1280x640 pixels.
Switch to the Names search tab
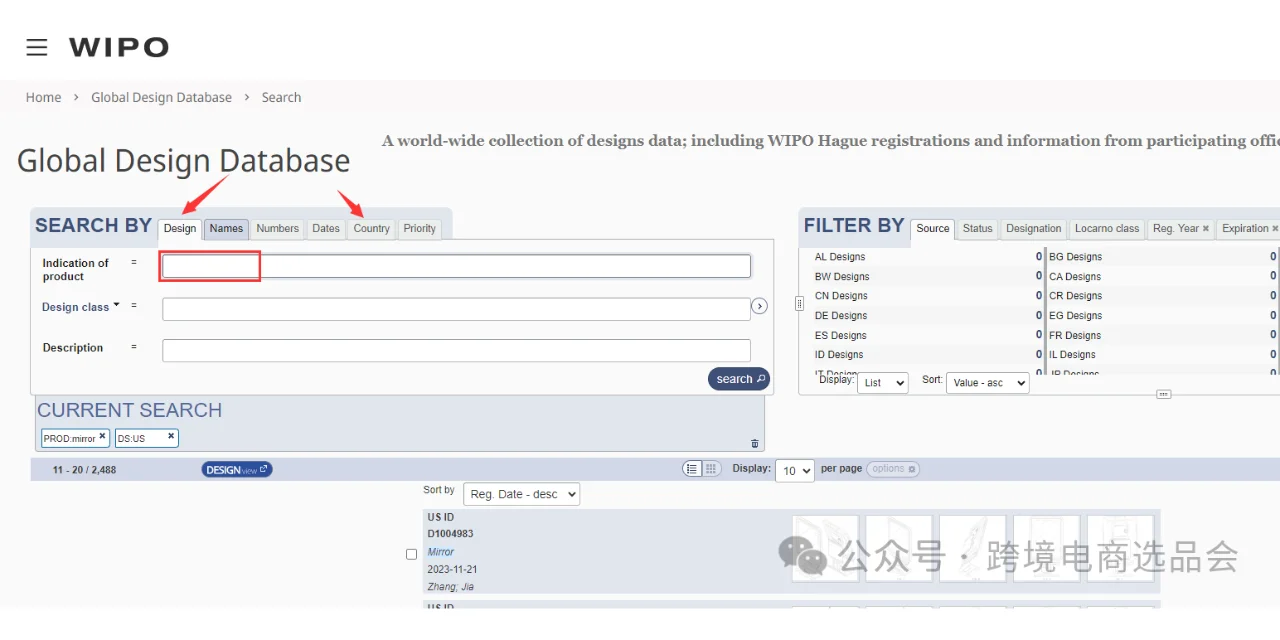[226, 229]
